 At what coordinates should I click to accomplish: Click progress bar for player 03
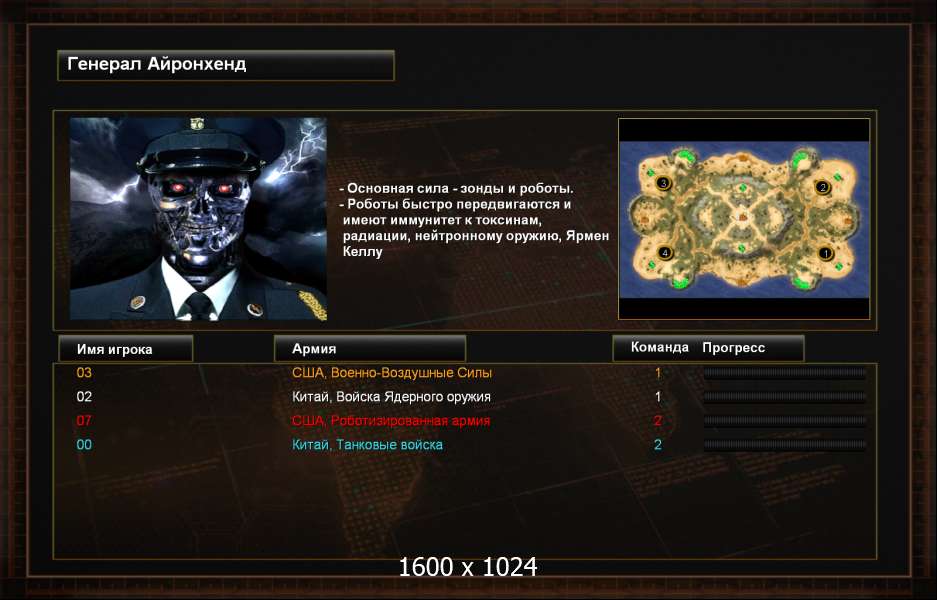click(x=785, y=374)
